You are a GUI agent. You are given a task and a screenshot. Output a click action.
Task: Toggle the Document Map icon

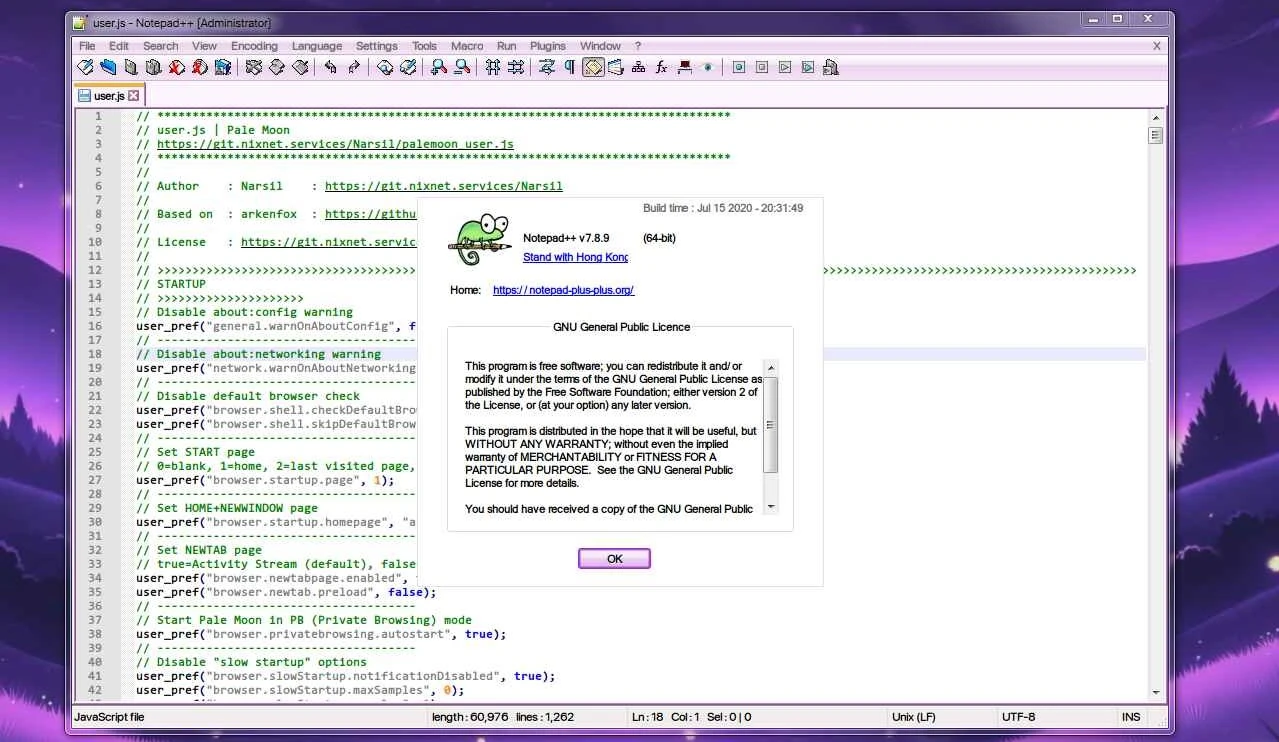[639, 67]
